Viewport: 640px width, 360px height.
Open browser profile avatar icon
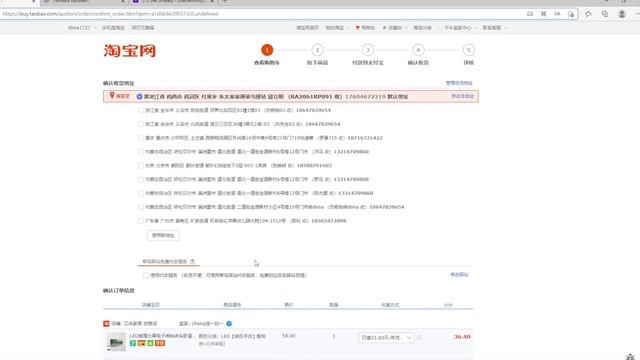point(622,14)
